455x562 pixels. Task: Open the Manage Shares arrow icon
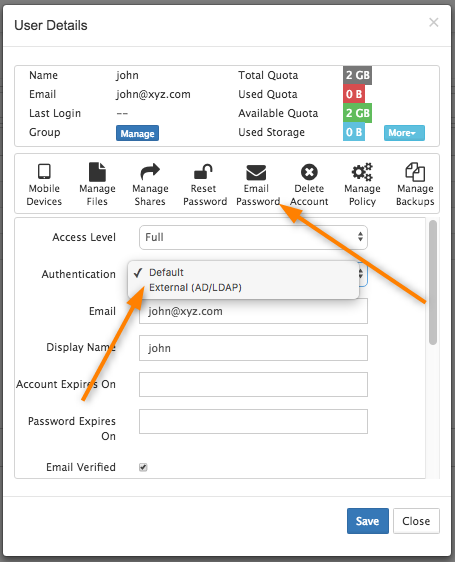pos(150,172)
